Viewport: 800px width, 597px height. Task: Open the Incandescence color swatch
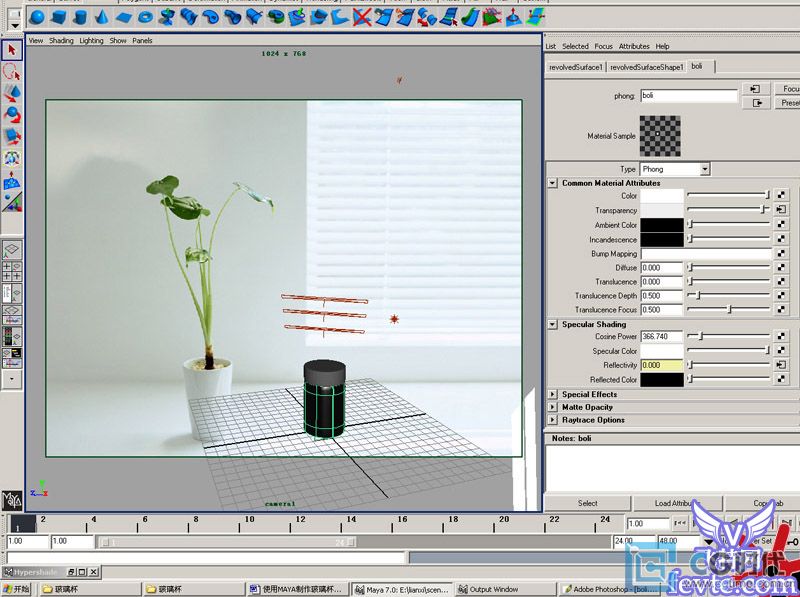tap(662, 239)
